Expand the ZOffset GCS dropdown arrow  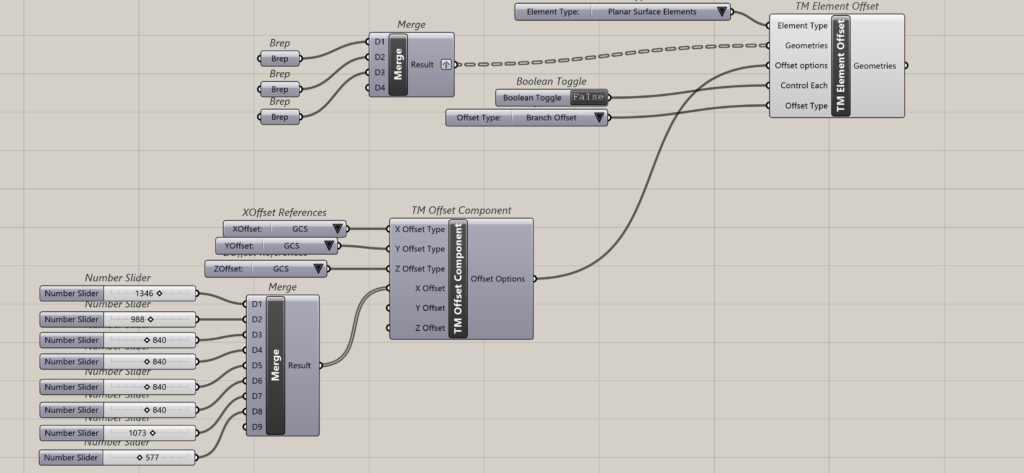317,269
